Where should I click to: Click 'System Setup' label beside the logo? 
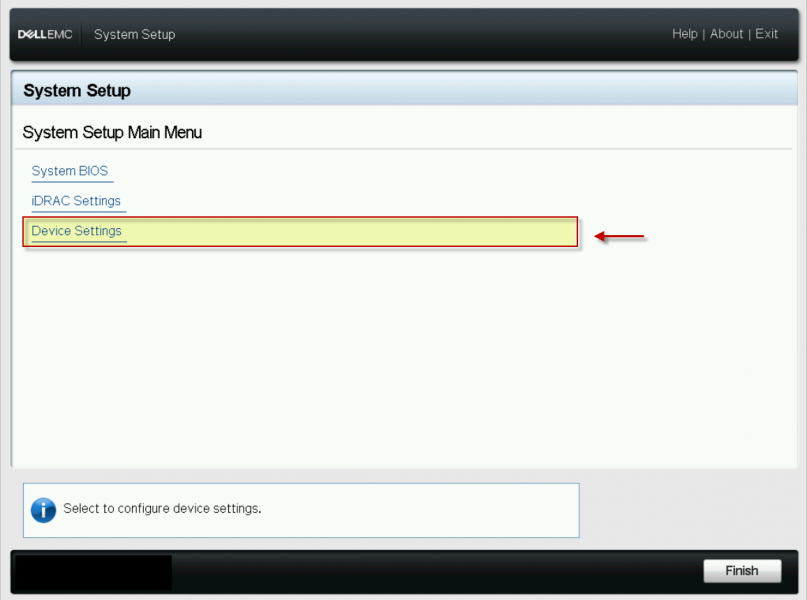pos(134,34)
